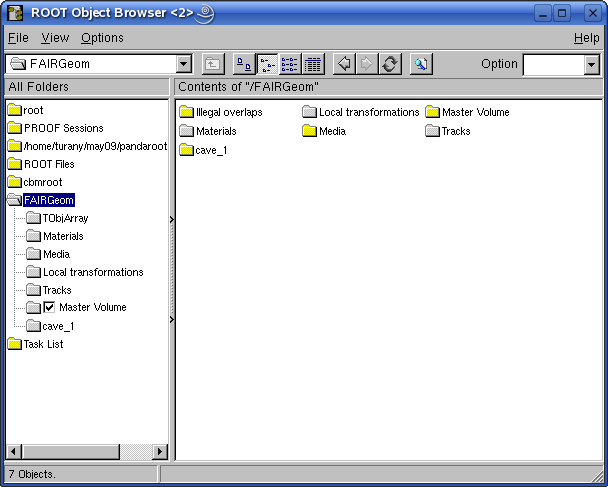Screen dimensions: 608x487
Task: Uncheck the Master Volume checkbox
Action: (x=49, y=308)
